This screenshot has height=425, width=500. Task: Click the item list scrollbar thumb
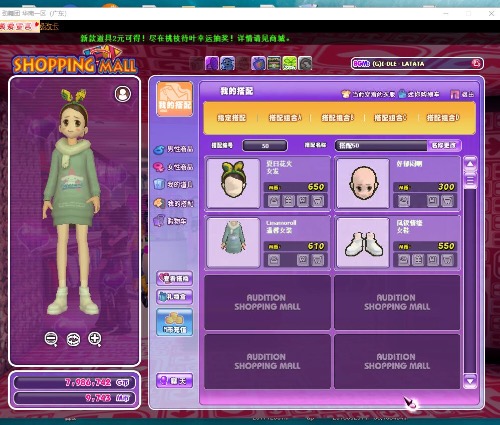(x=470, y=180)
